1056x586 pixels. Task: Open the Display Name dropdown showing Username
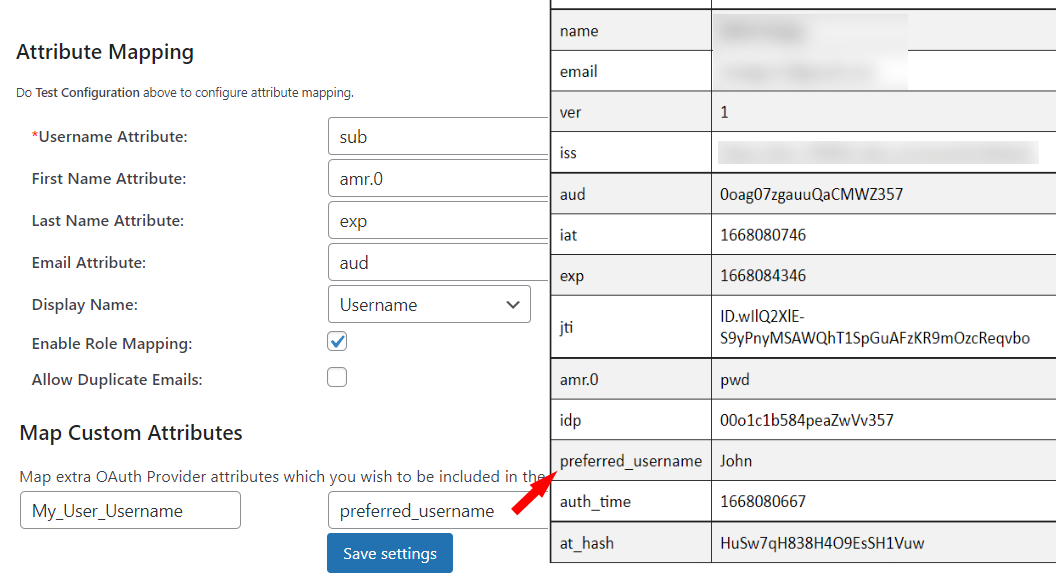point(429,304)
